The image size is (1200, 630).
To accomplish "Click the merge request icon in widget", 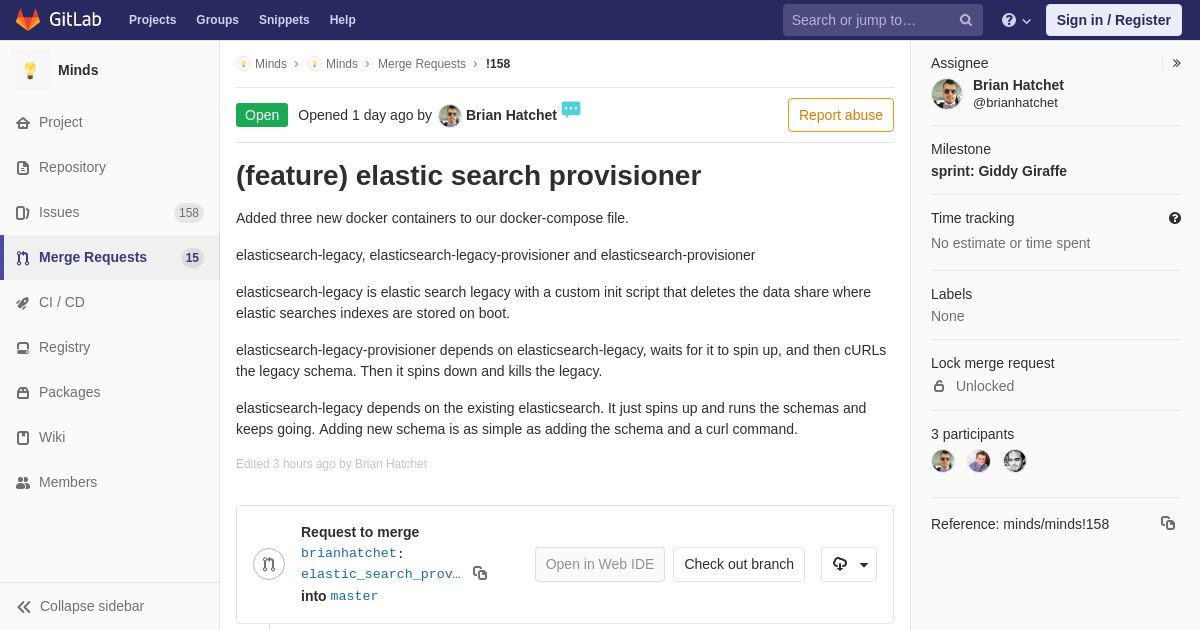I will pyautogui.click(x=269, y=564).
